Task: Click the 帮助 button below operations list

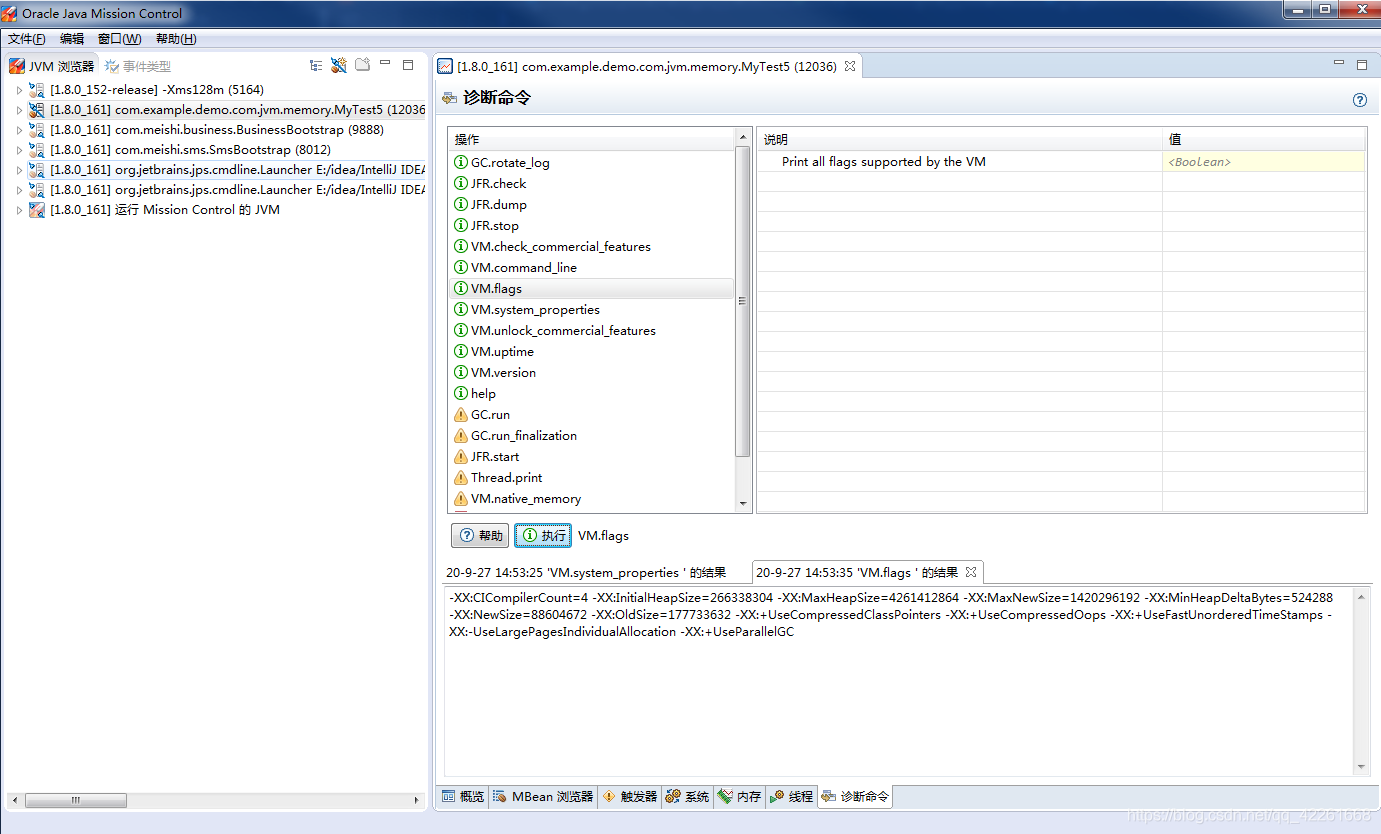Action: pyautogui.click(x=480, y=535)
